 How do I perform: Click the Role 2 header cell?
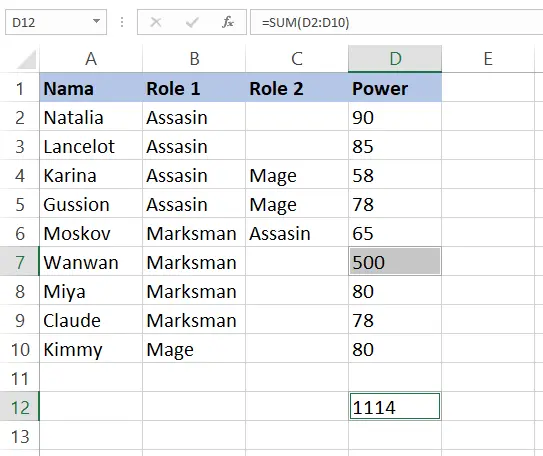point(297,88)
